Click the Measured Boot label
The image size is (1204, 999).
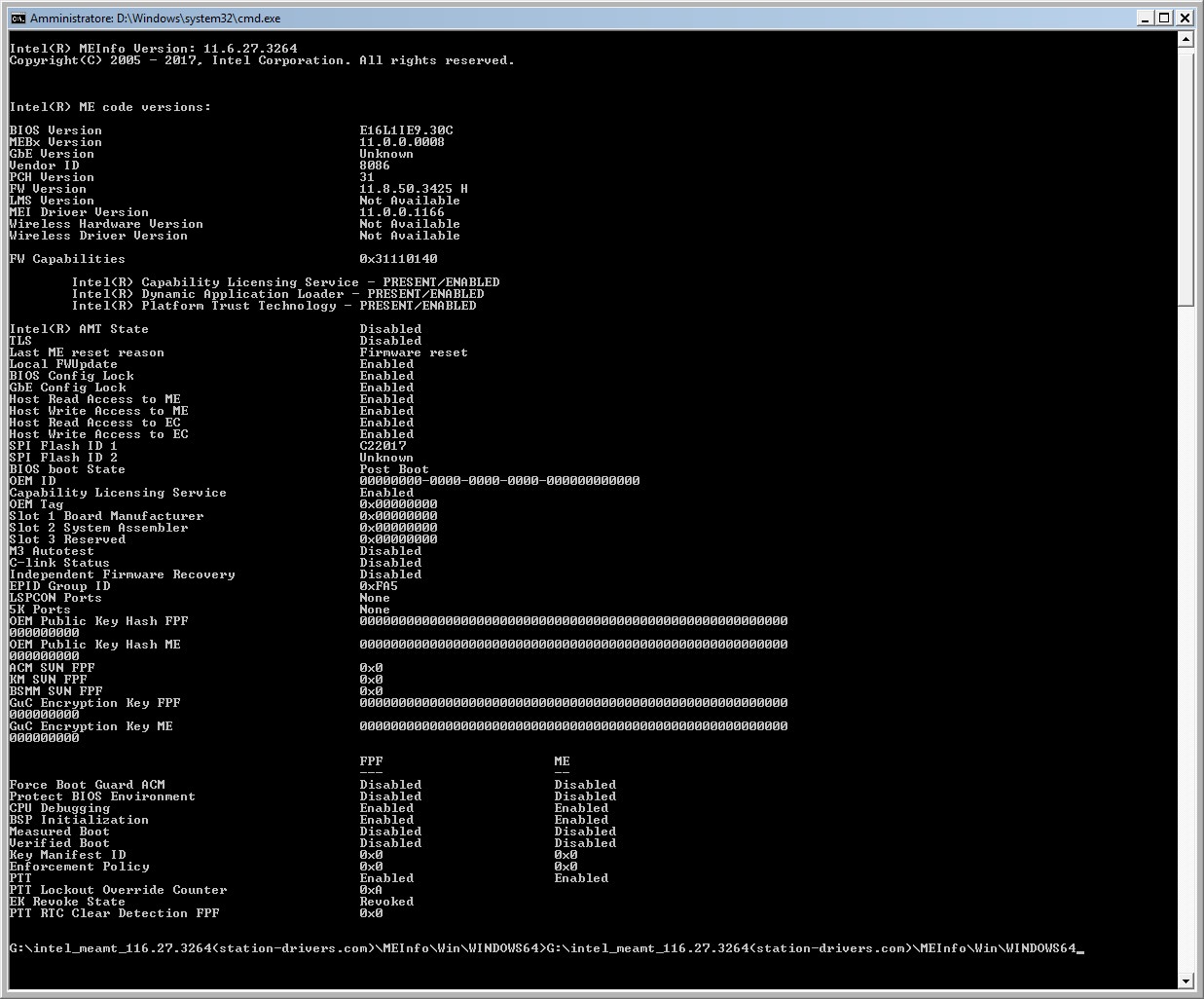(59, 832)
